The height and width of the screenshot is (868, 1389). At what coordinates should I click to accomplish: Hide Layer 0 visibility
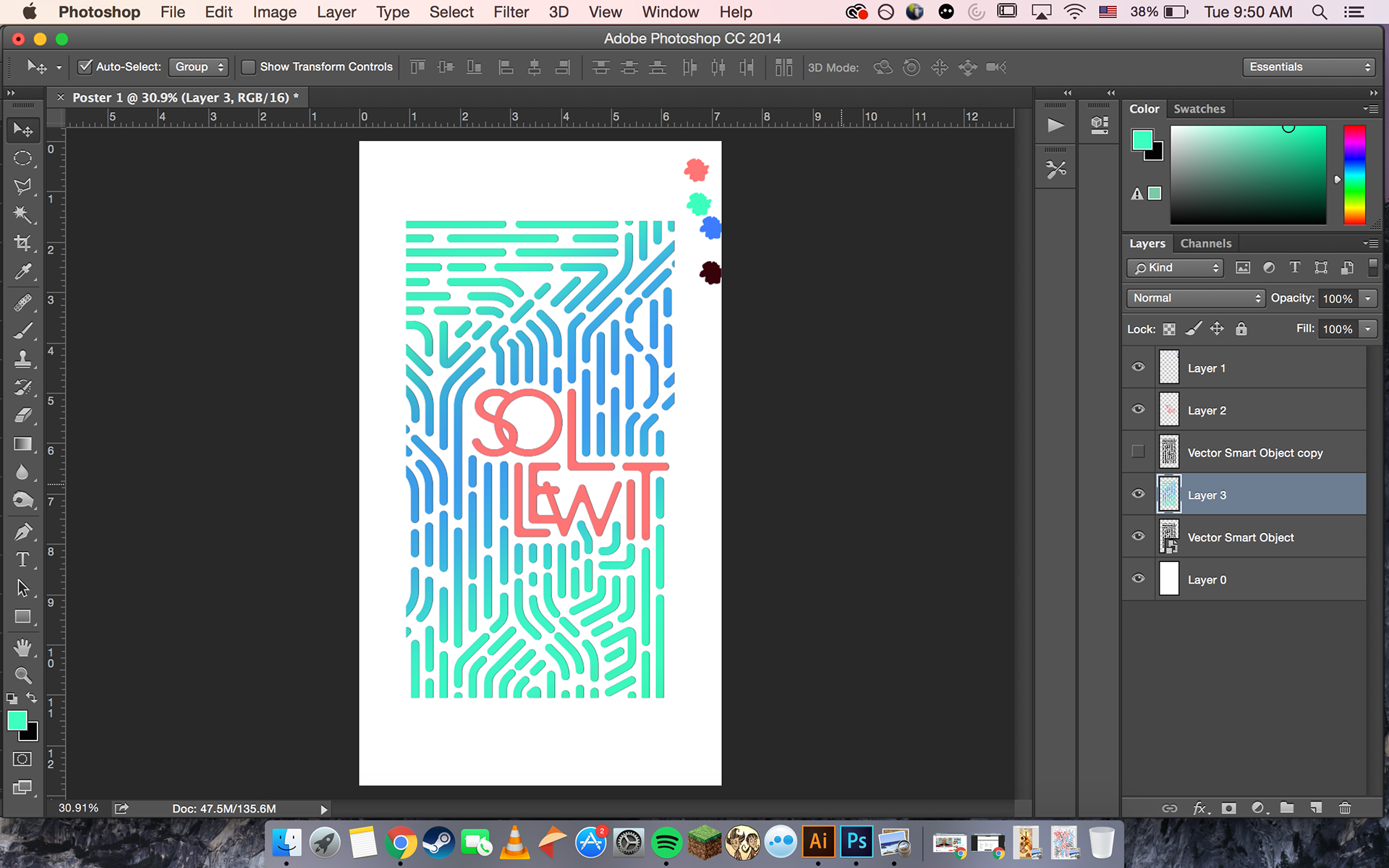[1138, 579]
